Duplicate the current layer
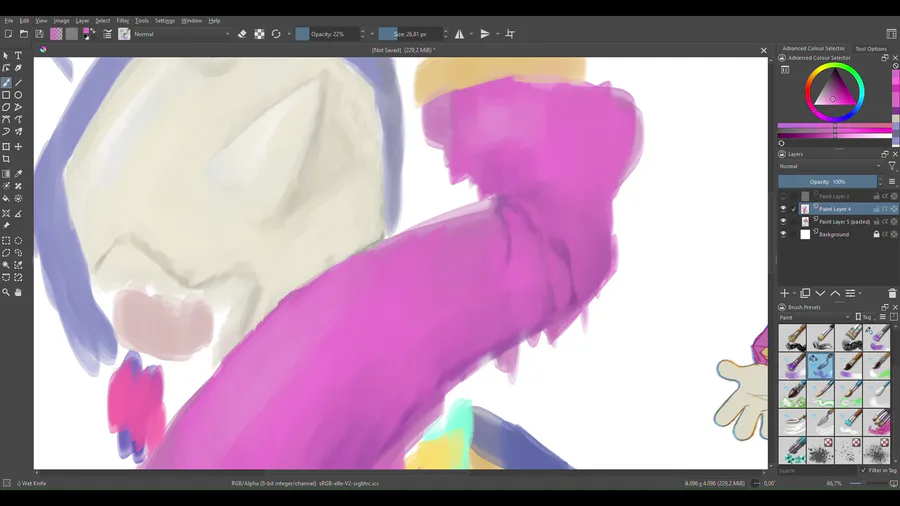 [x=805, y=293]
